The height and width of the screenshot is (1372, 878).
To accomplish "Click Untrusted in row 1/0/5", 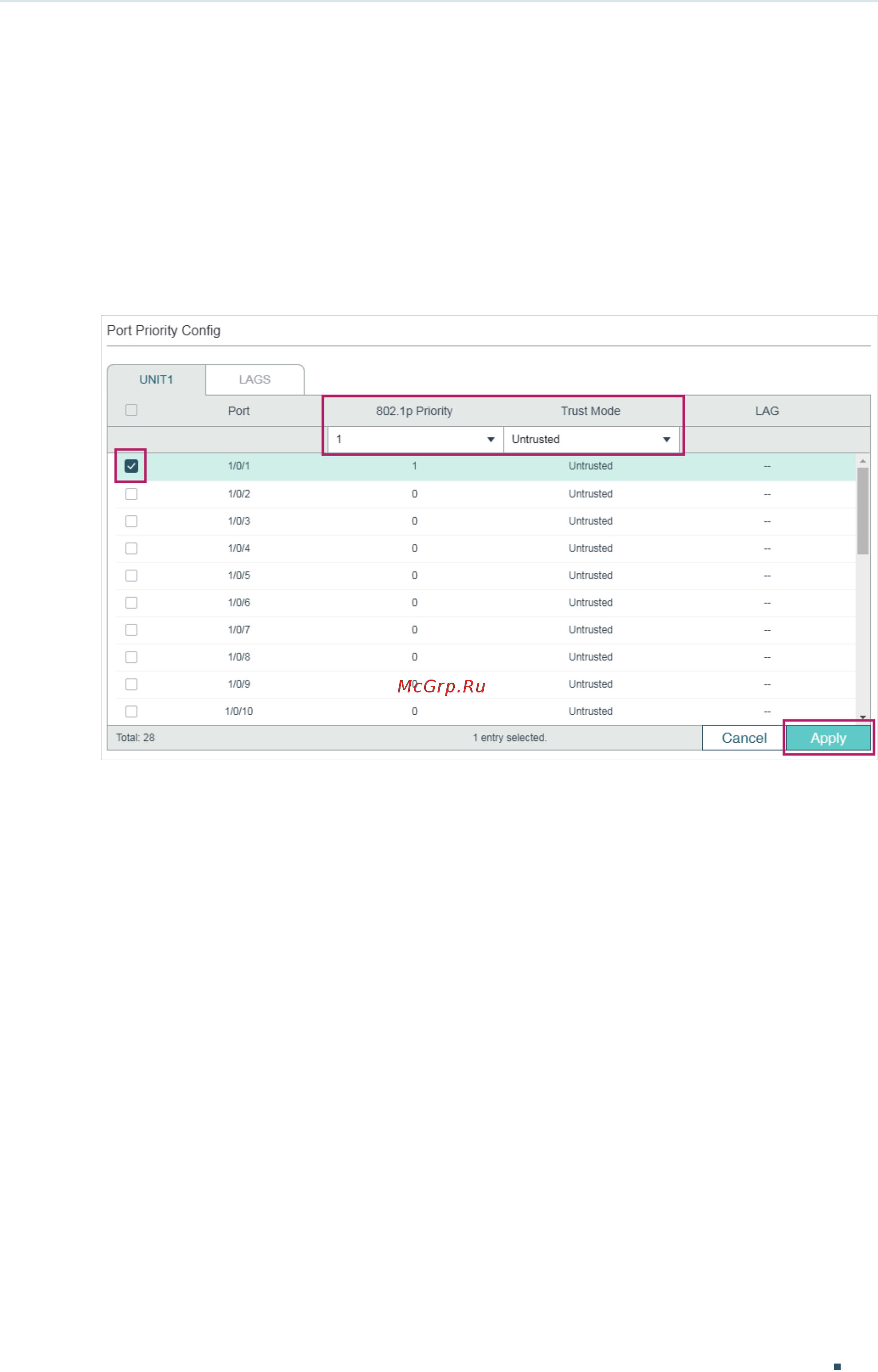I will (x=591, y=575).
